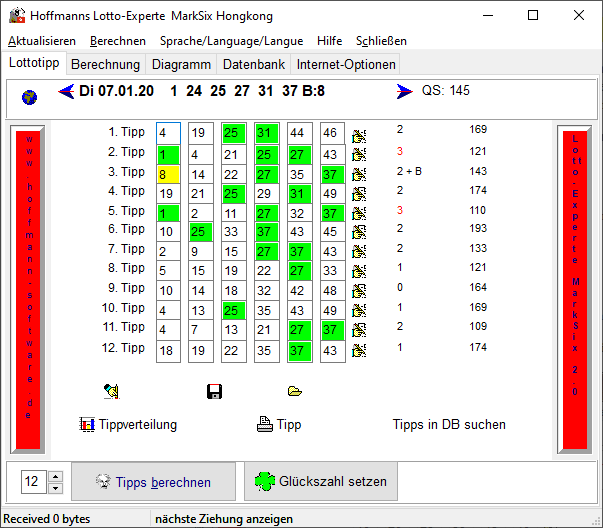Switch to the Datenbank tab
The image size is (603, 528).
(x=254, y=64)
